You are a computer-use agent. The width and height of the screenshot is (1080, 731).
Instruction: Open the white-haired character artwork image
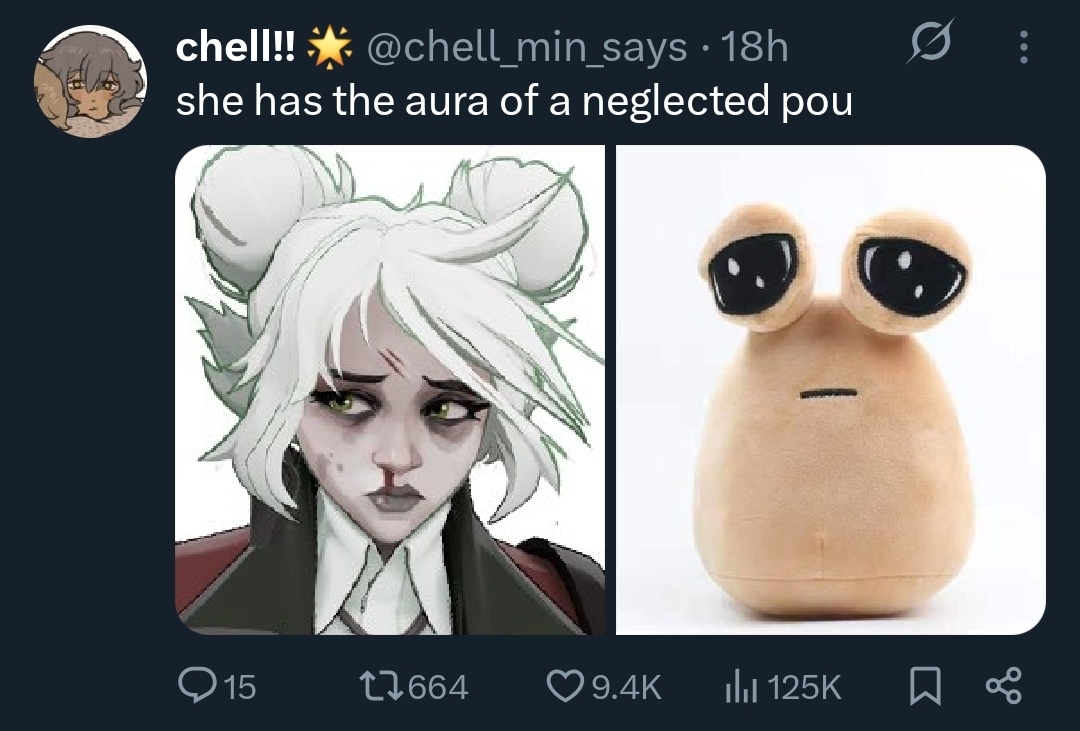click(390, 389)
